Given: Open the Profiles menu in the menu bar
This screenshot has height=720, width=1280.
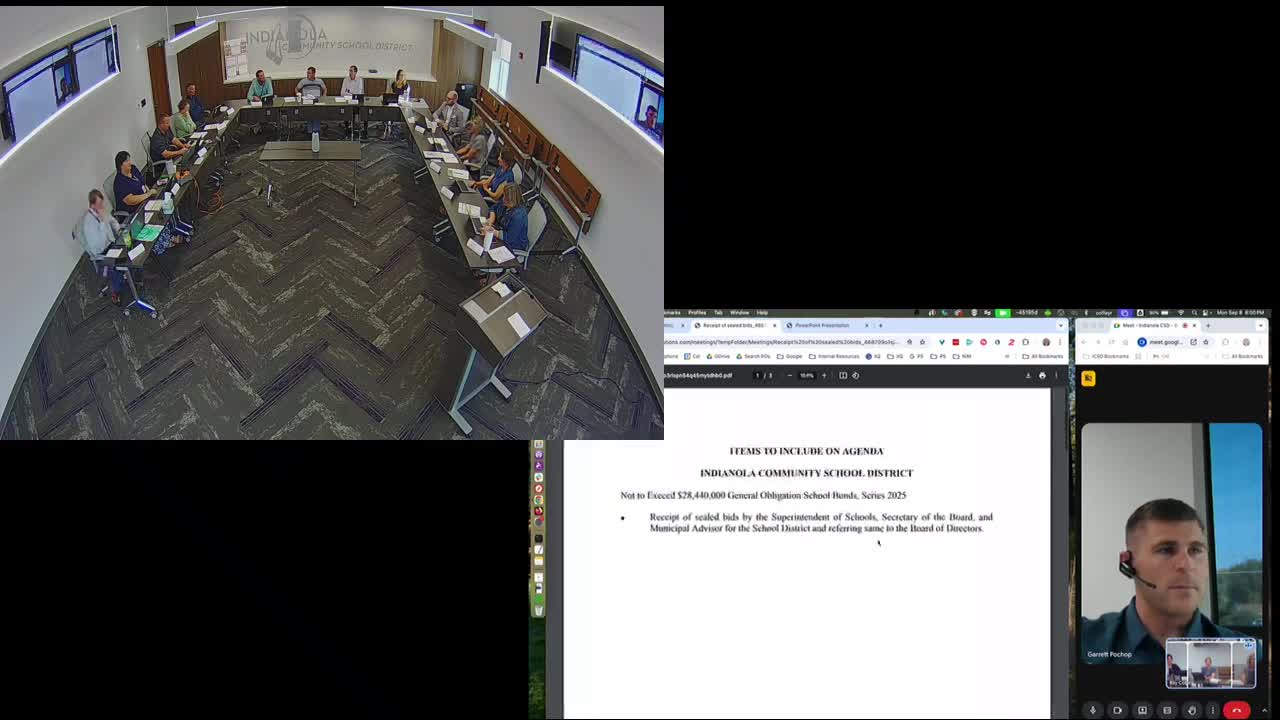Looking at the screenshot, I should click(697, 312).
